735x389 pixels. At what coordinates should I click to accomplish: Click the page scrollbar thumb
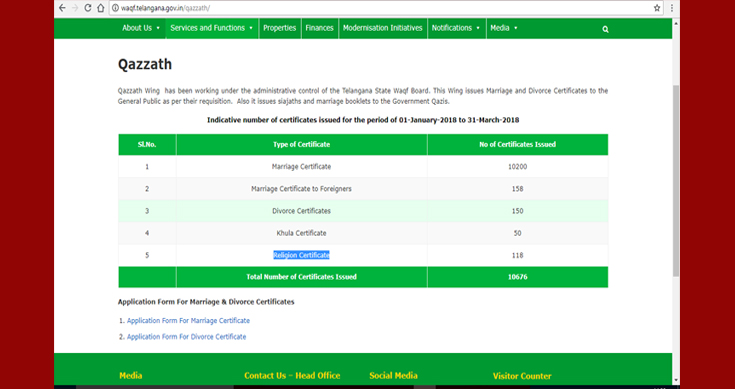click(675, 180)
